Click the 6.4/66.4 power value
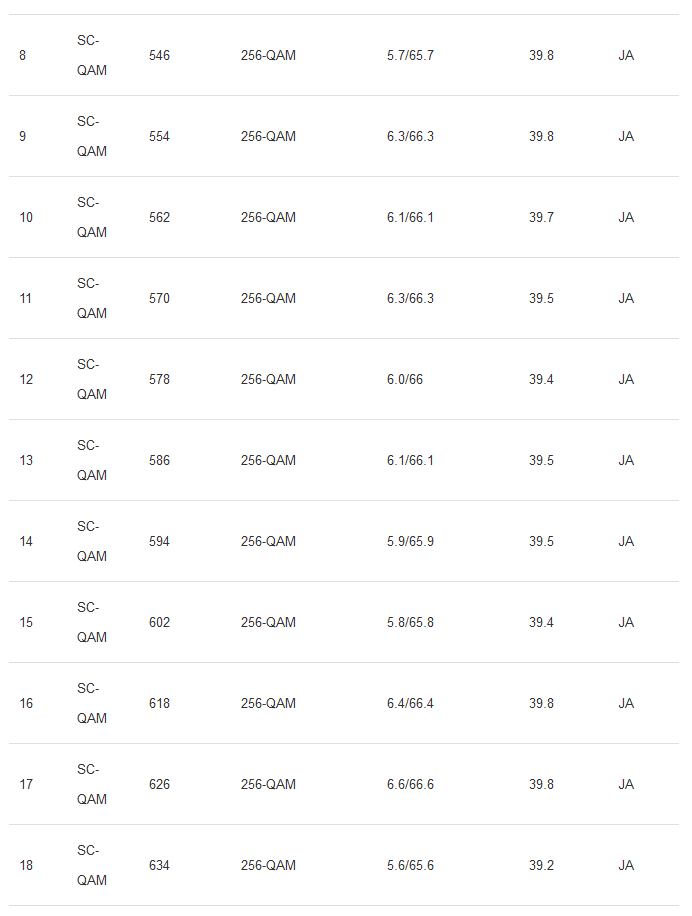This screenshot has width=692, height=916. pyautogui.click(x=410, y=703)
